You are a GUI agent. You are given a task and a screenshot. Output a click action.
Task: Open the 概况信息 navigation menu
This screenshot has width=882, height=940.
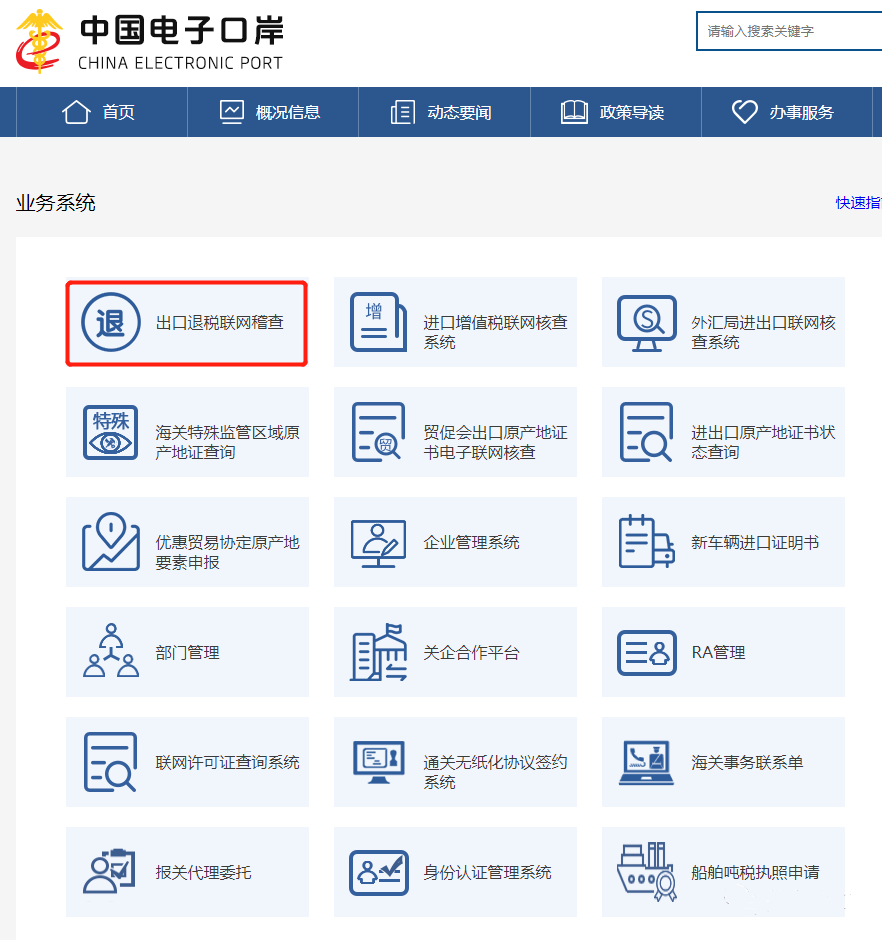[272, 112]
